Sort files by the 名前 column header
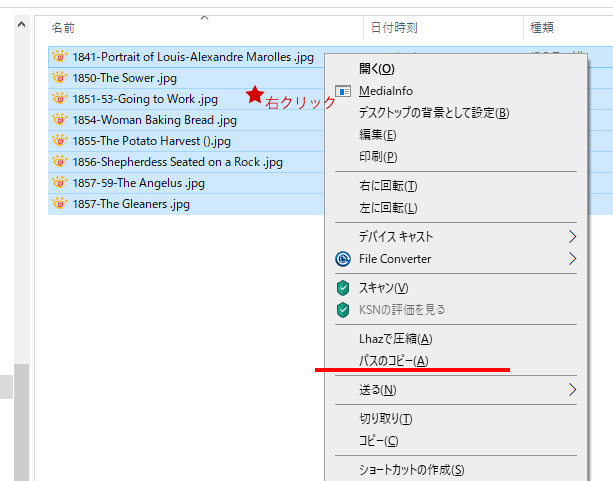The height and width of the screenshot is (481, 613). pos(64,28)
